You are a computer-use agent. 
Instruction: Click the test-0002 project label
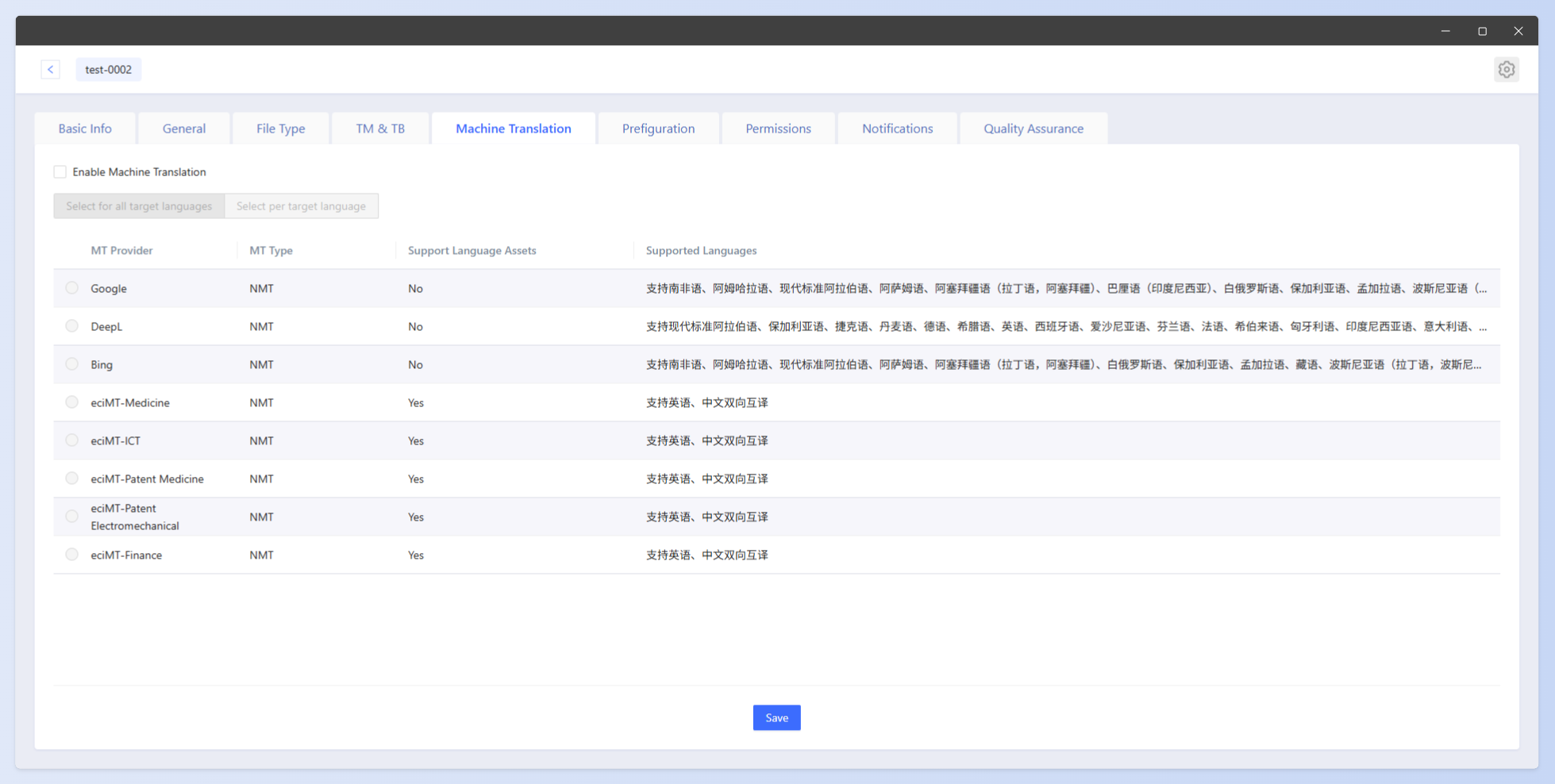109,69
